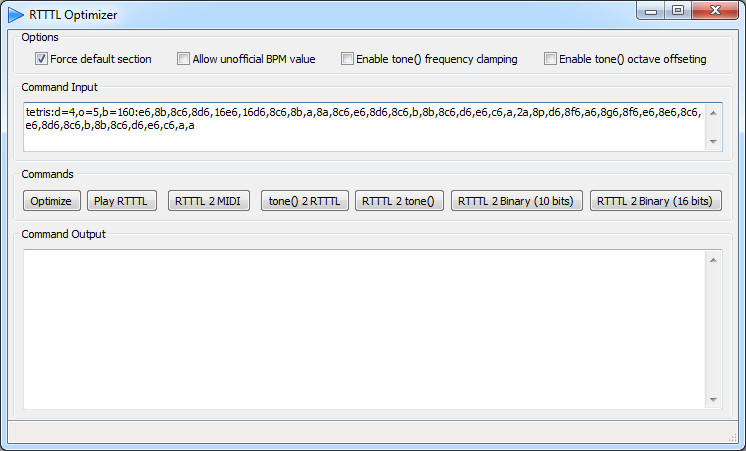This screenshot has width=746, height=451.
Task: Click the Play RTTTL button
Action: (x=122, y=201)
